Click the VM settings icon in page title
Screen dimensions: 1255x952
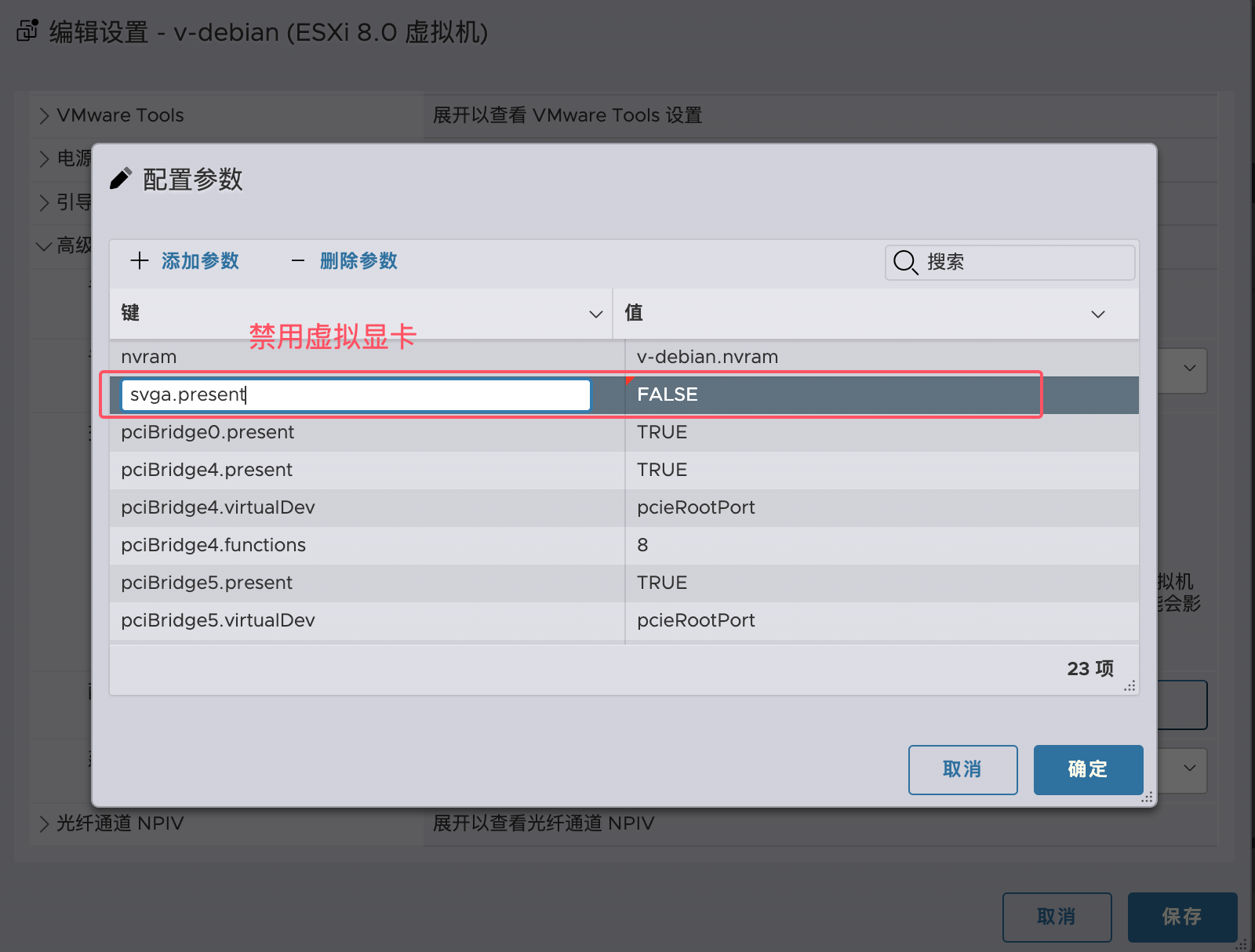(27, 31)
